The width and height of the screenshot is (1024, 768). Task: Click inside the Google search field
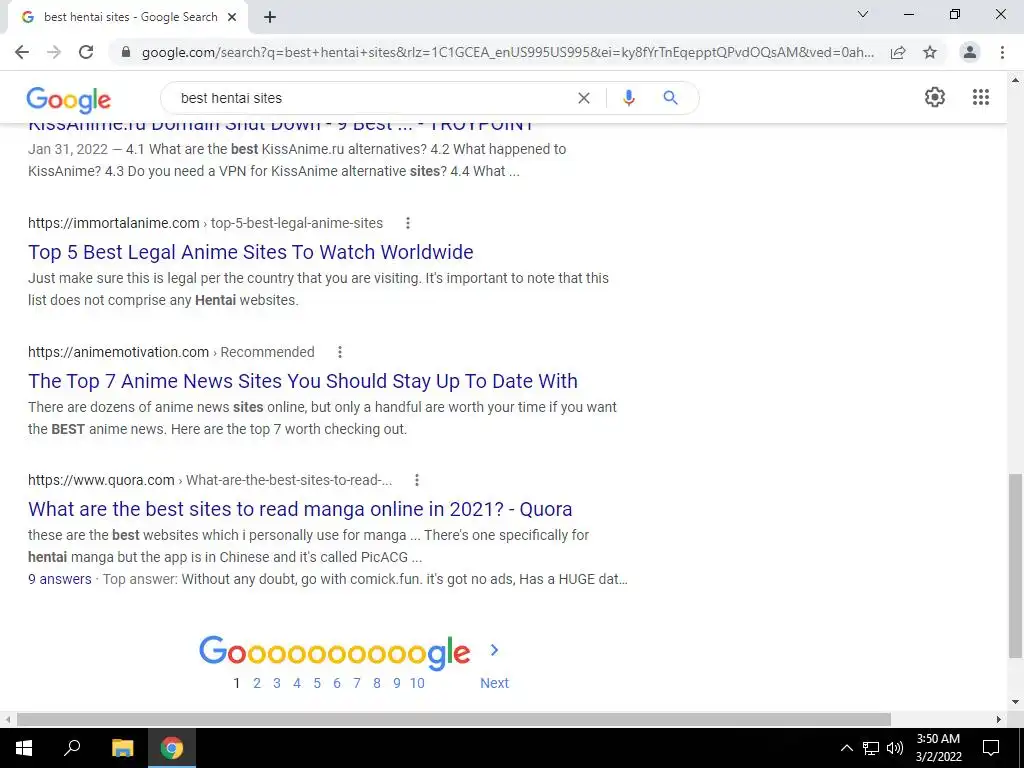372,98
